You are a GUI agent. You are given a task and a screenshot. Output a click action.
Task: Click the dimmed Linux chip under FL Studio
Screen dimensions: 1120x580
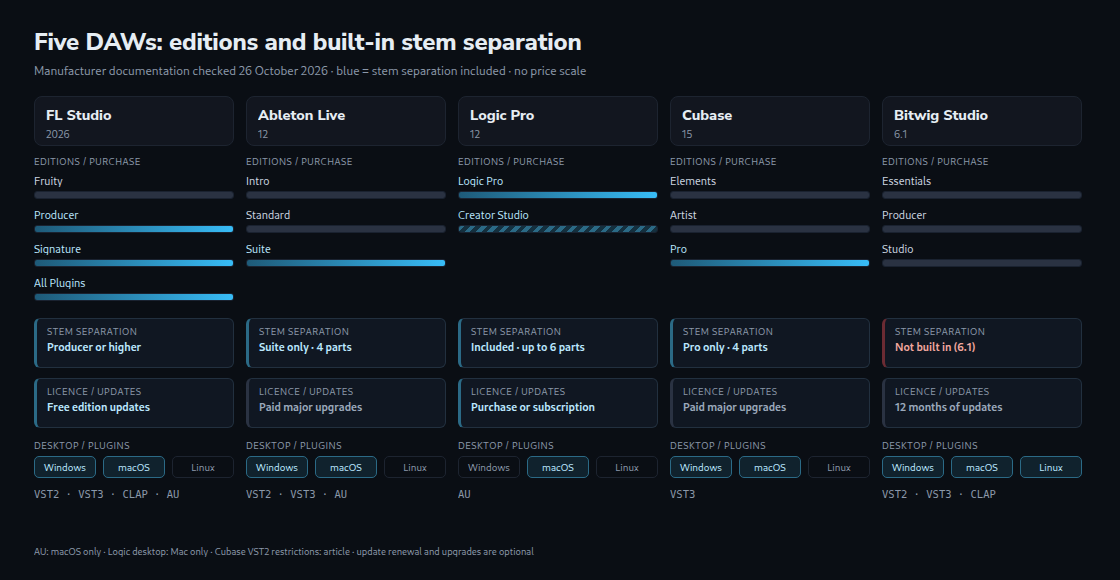pos(203,467)
